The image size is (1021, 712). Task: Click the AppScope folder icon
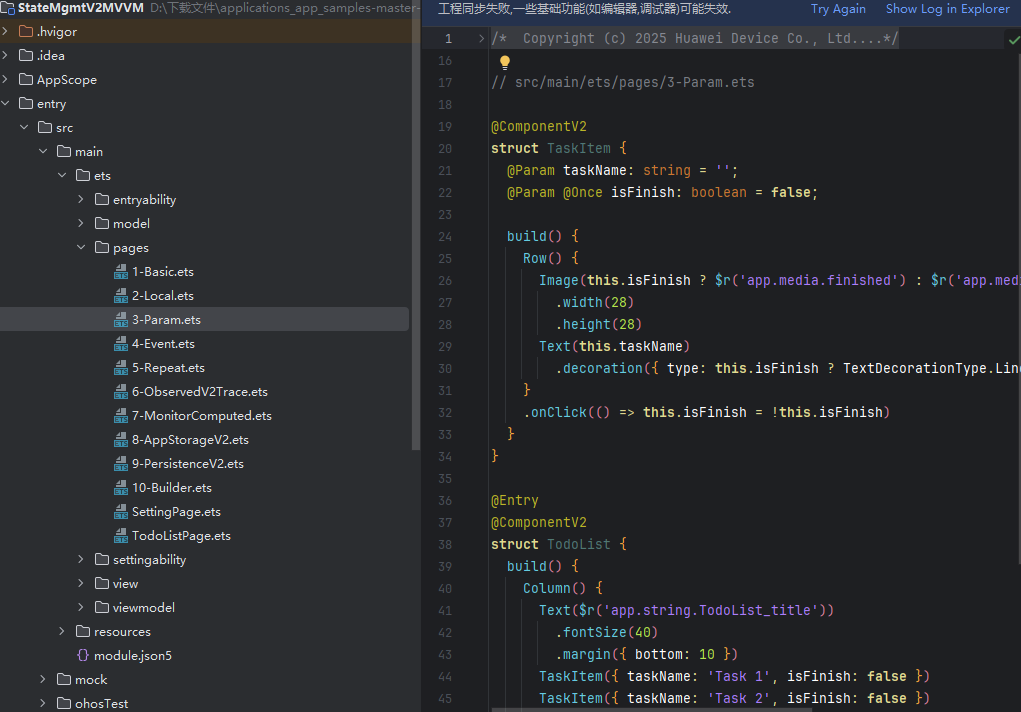tap(26, 79)
